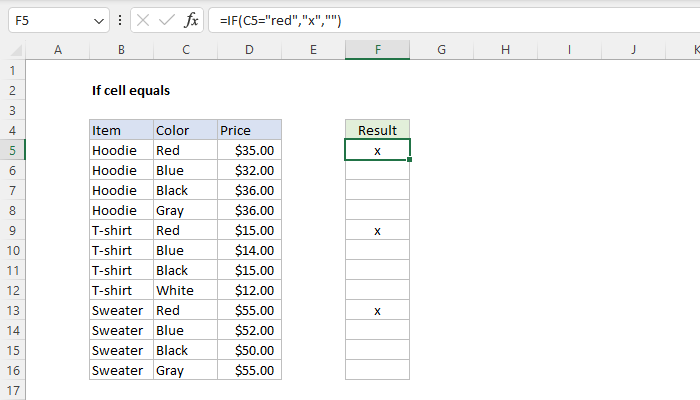The width and height of the screenshot is (700, 400).
Task: Click the cell containing White color
Action: pyautogui.click(x=185, y=290)
